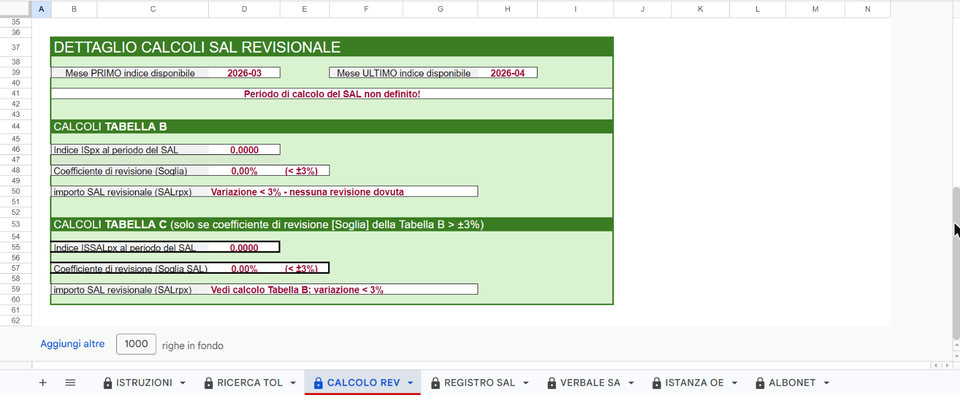The height and width of the screenshot is (395, 960).
Task: Select column C header
Action: tap(152, 9)
